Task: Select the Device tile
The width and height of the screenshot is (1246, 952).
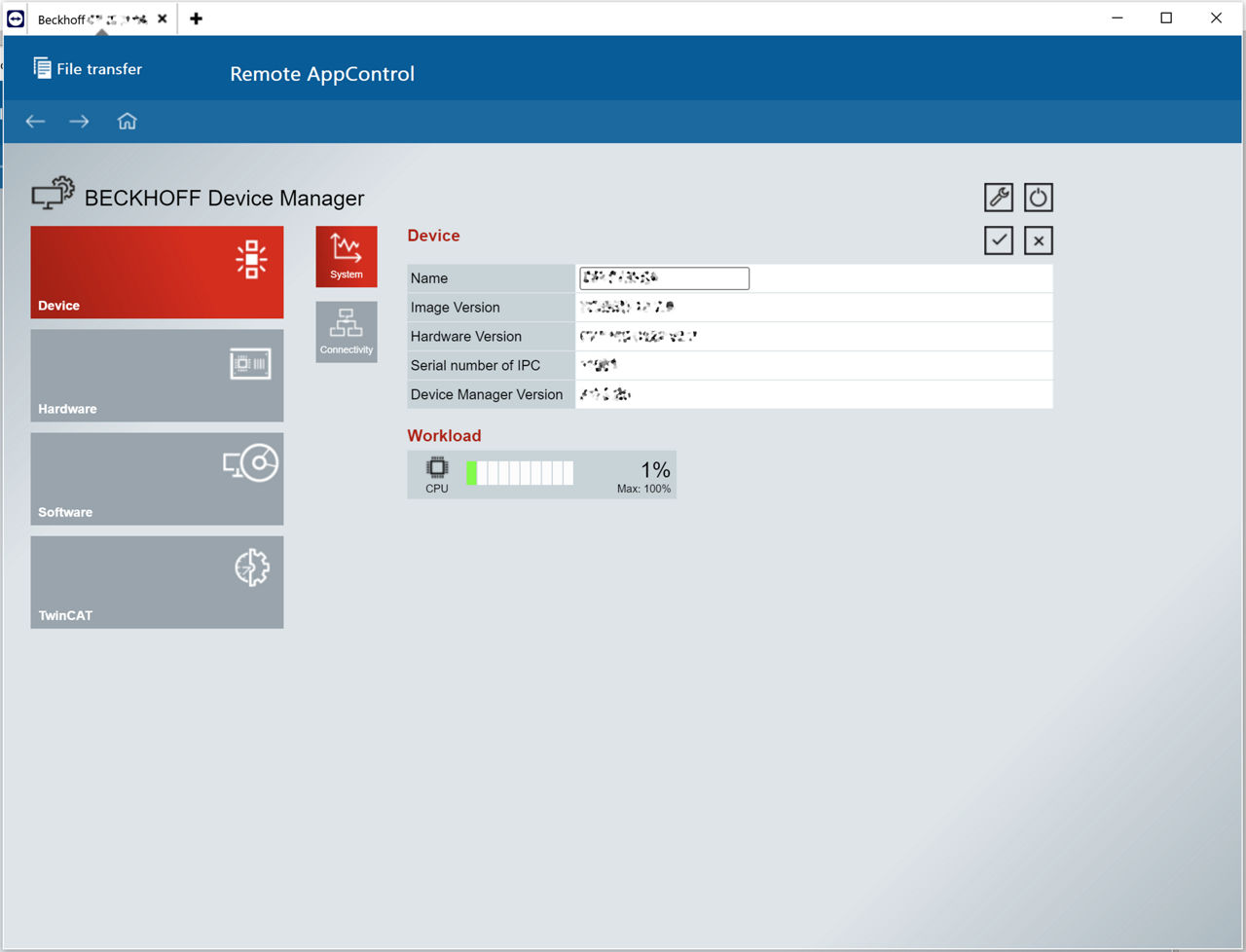Action: [157, 273]
